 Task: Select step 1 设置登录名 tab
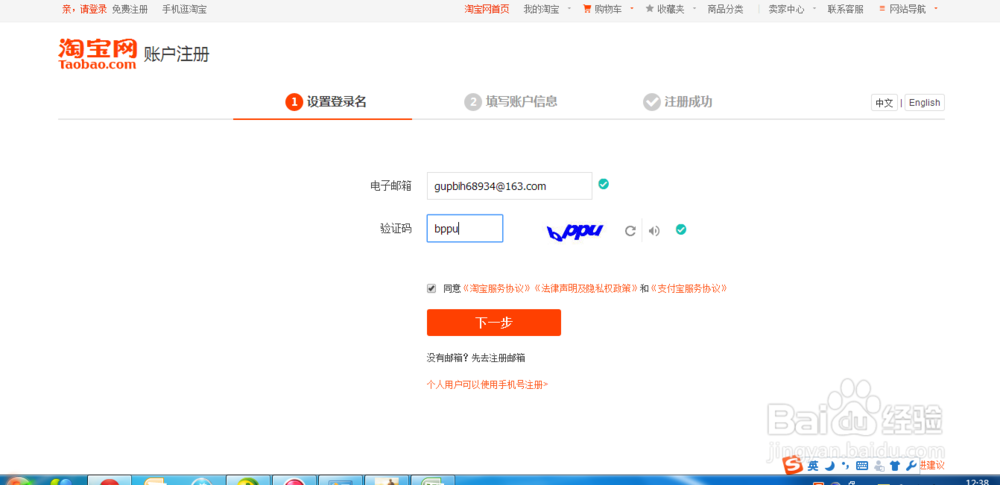coord(326,101)
